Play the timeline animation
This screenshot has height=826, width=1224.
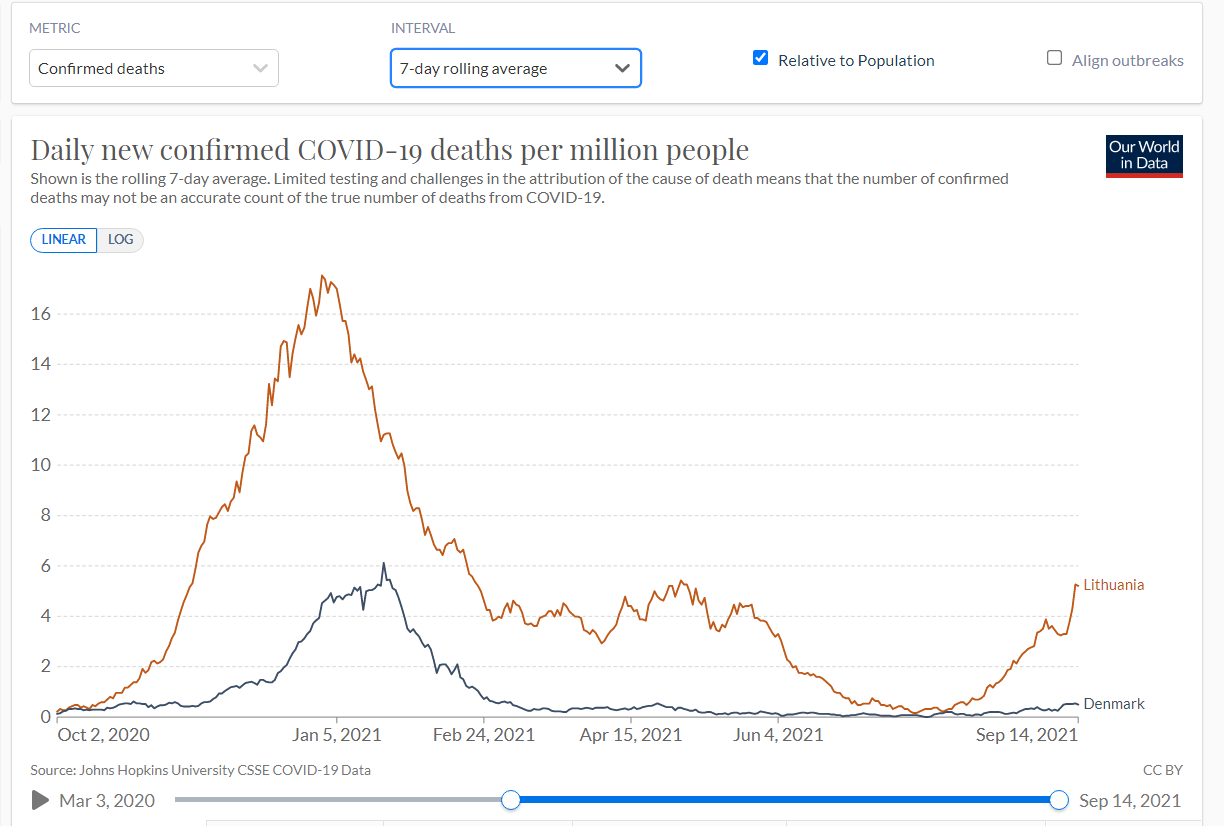point(41,800)
